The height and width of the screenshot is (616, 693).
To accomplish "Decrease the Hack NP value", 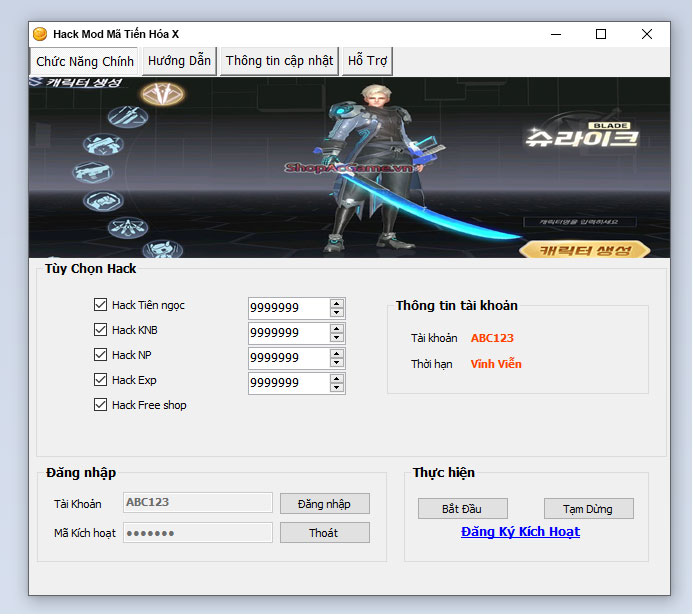I will (x=337, y=362).
